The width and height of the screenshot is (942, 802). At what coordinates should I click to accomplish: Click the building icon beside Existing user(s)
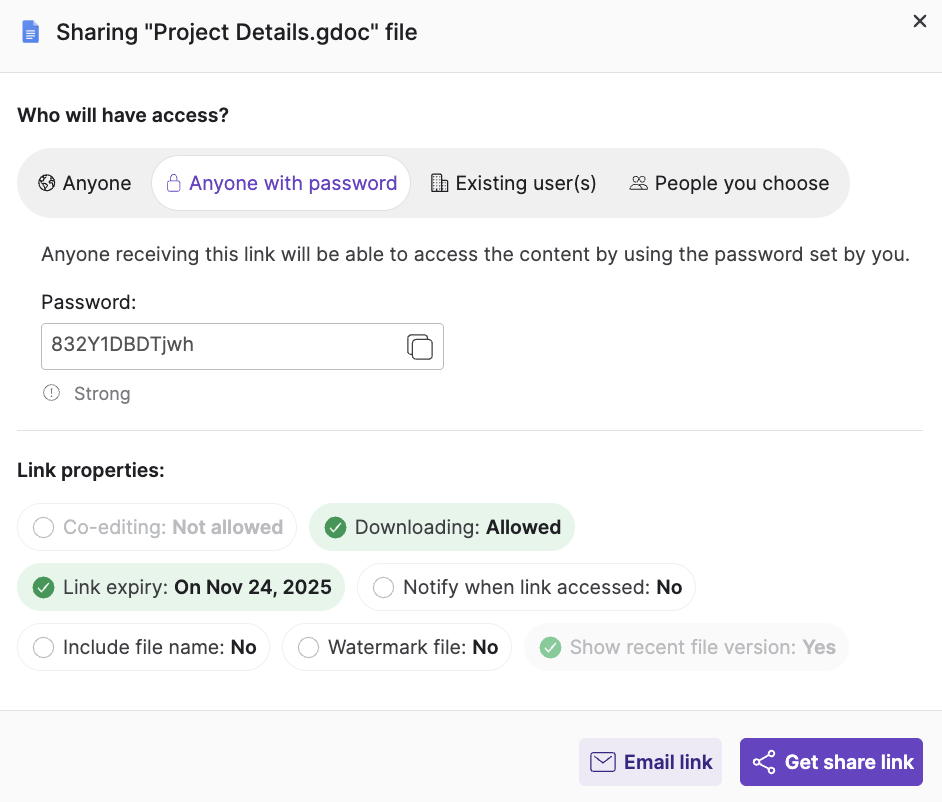441,183
